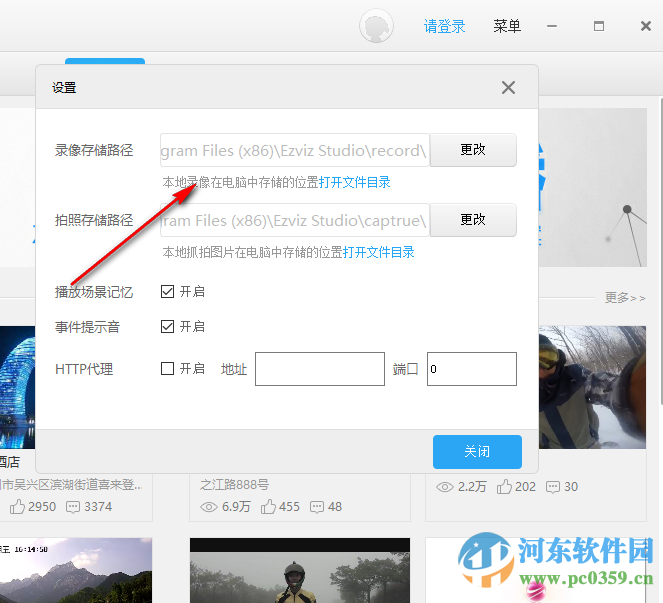Open the mountain scenery camera thumbnail
This screenshot has width=663, height=603.
[76, 570]
